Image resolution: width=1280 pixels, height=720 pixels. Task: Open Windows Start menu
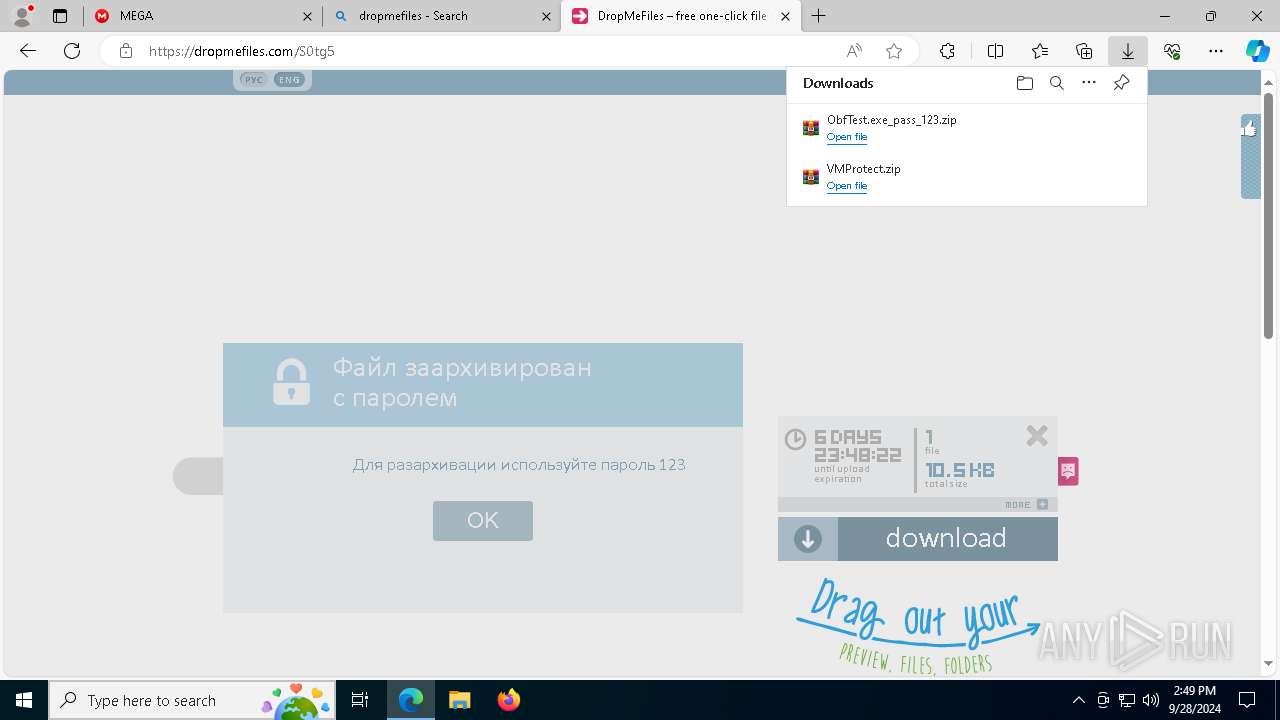[x=24, y=700]
